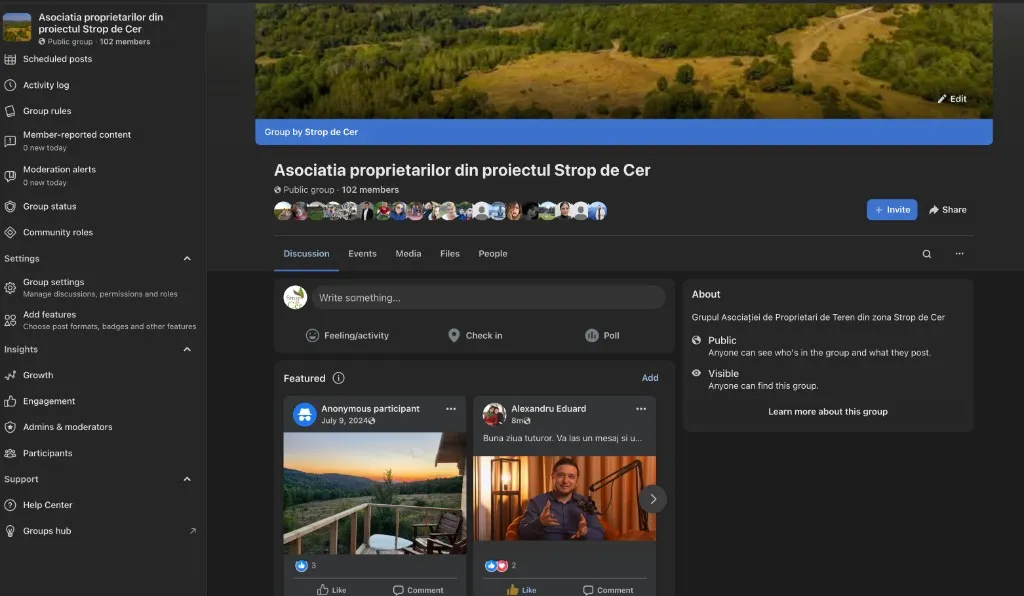Open Learn more about this group

pos(827,412)
